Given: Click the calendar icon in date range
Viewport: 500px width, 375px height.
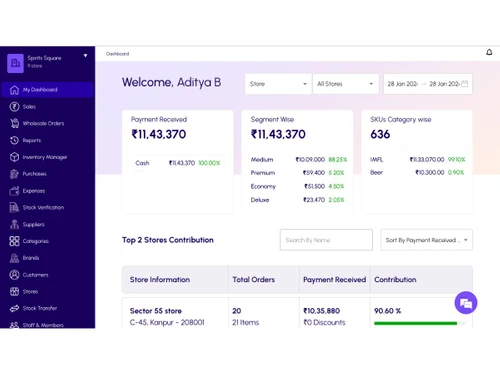Looking at the screenshot, I should coord(465,84).
